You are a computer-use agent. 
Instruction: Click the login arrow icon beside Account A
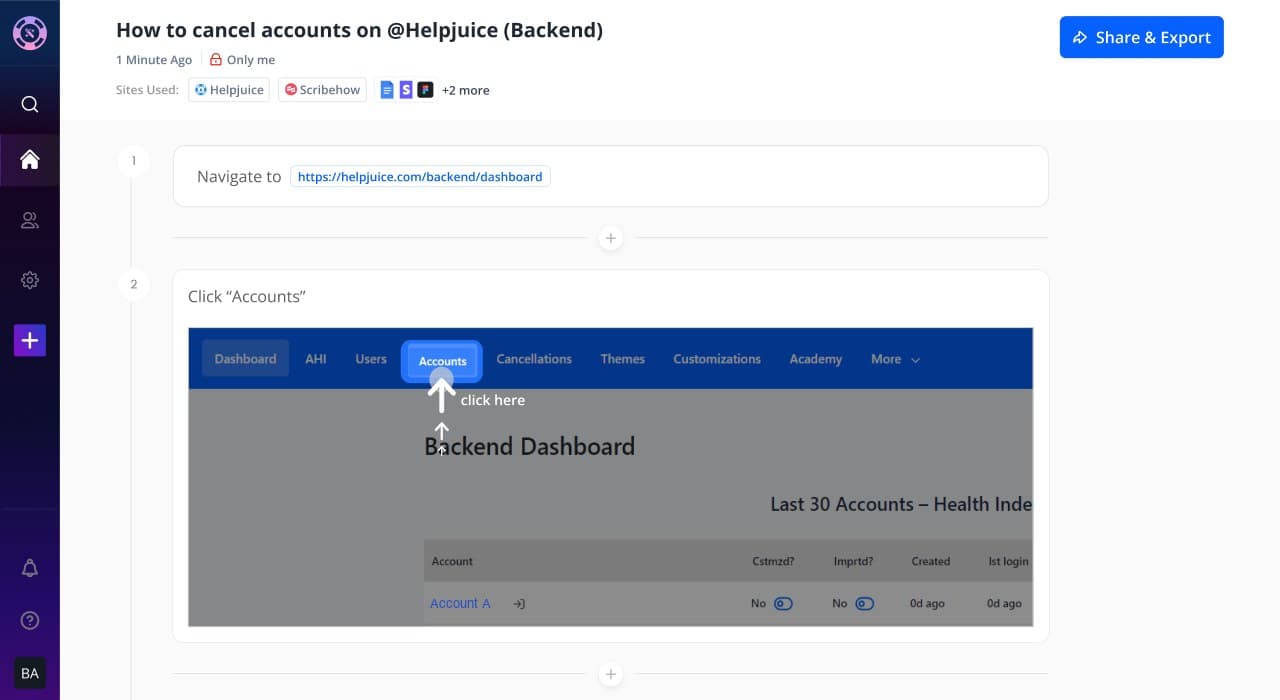(519, 604)
